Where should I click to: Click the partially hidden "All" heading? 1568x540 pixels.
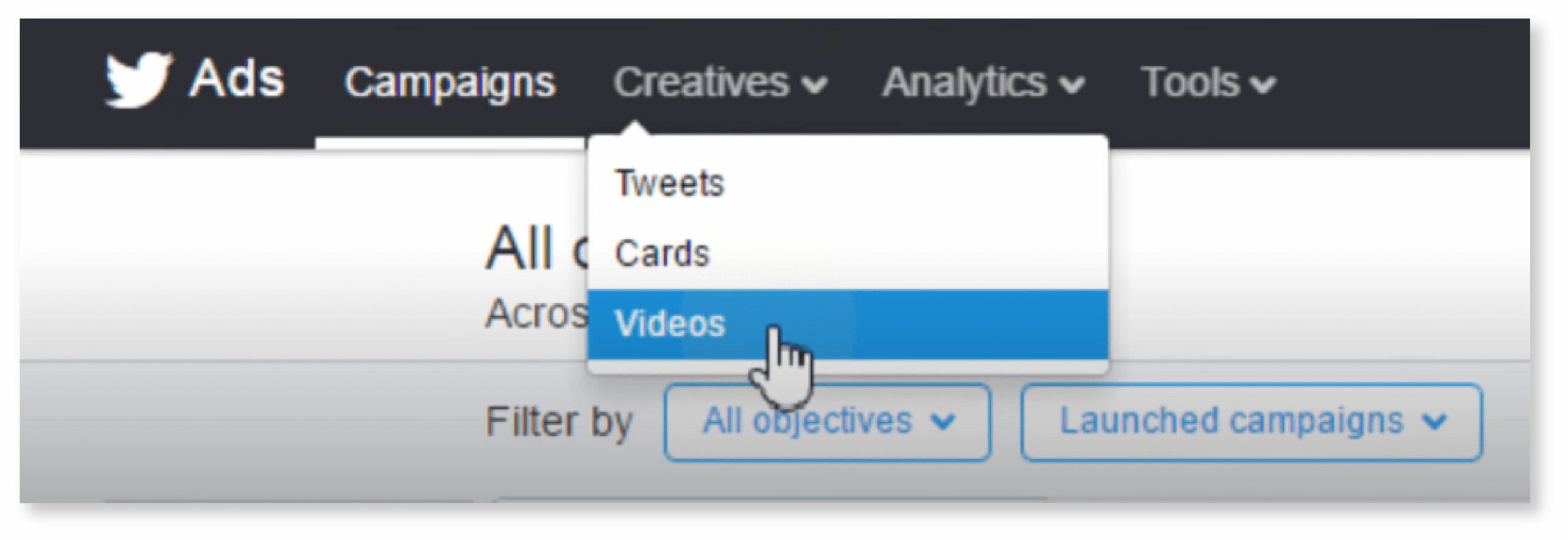click(518, 248)
